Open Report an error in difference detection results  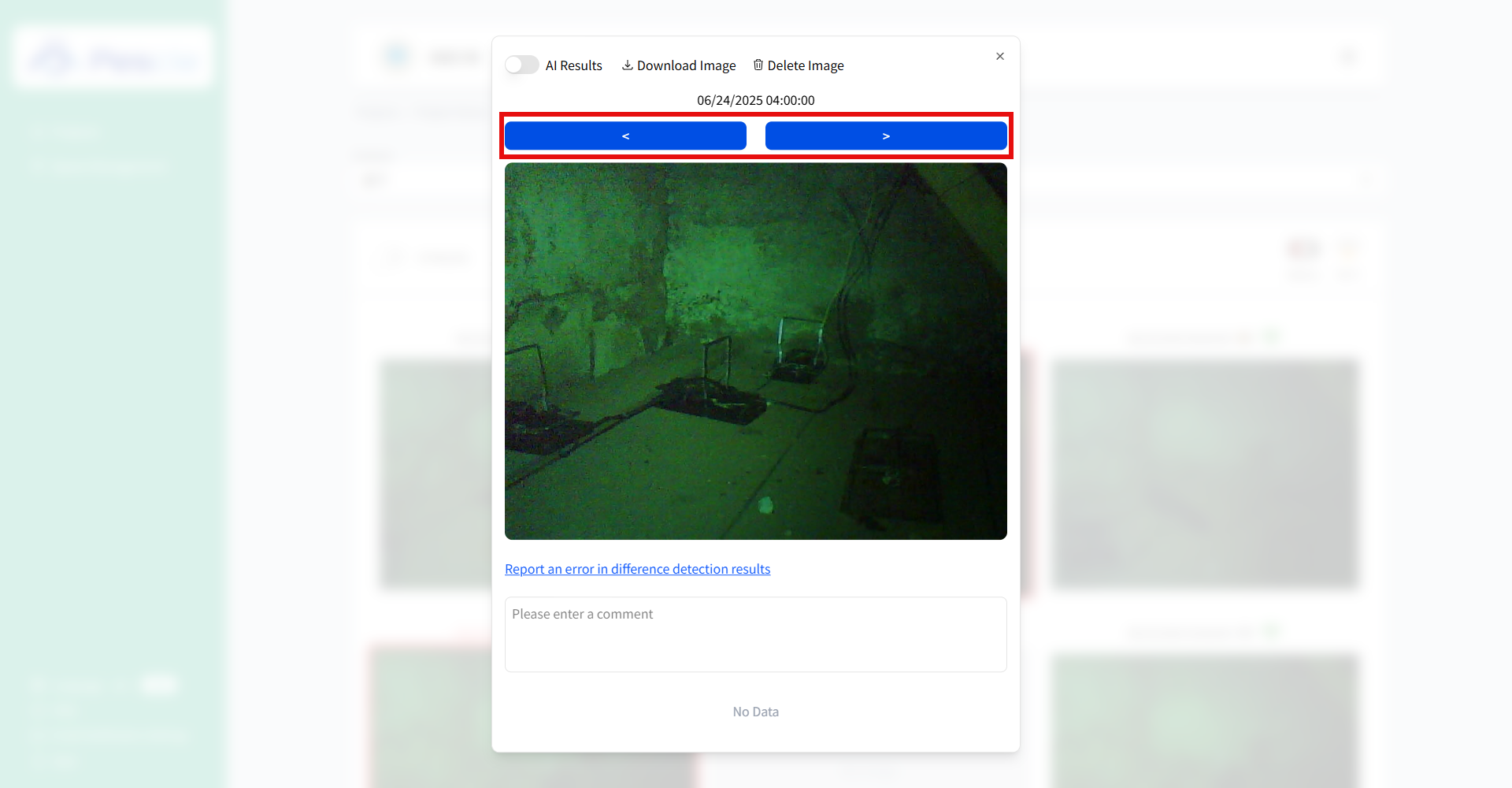click(637, 568)
